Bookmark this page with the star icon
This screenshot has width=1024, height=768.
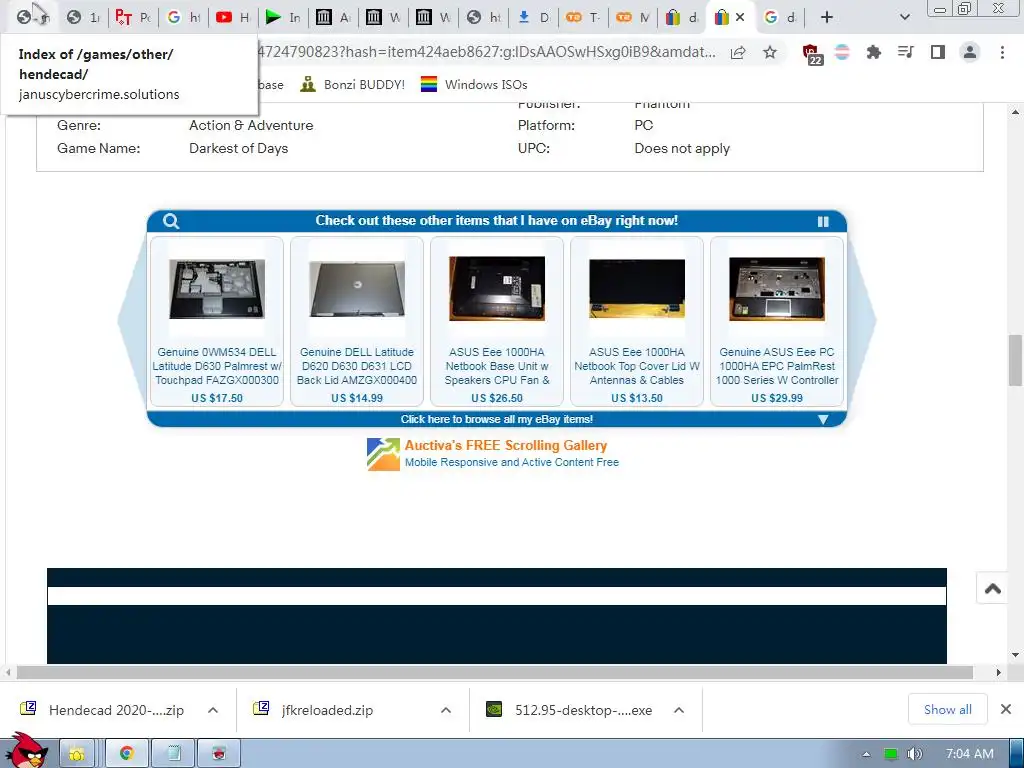click(x=770, y=53)
